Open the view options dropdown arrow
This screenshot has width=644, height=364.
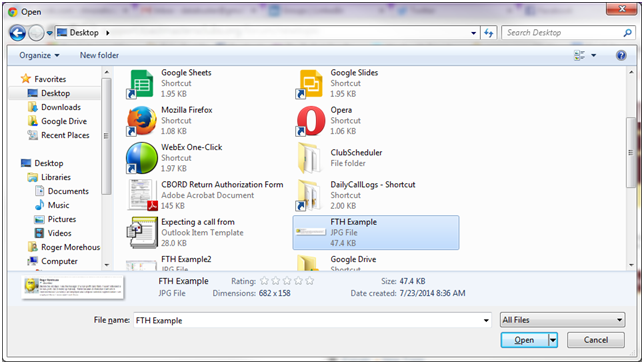click(x=593, y=55)
